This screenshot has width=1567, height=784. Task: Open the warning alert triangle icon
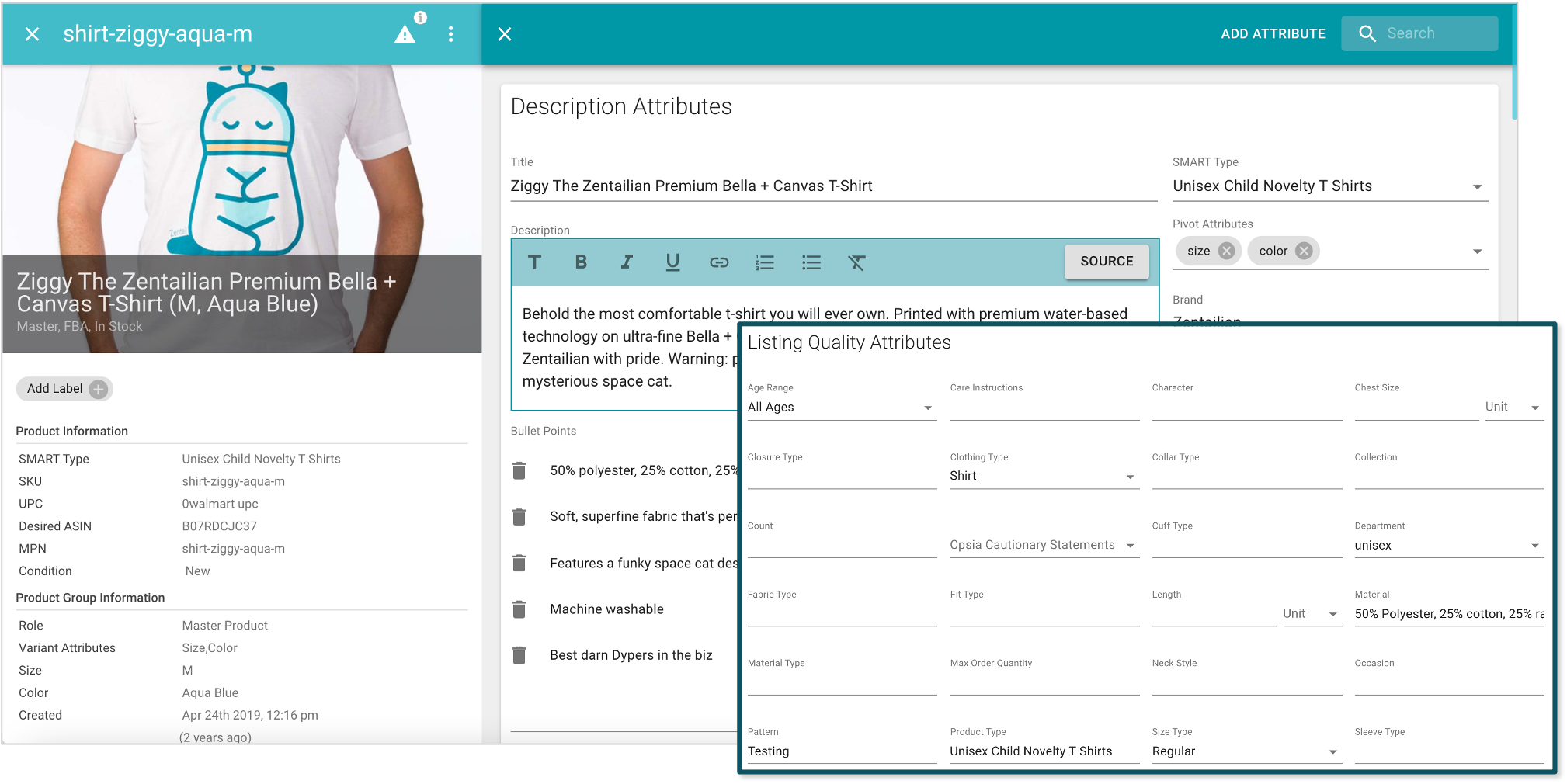tap(405, 34)
